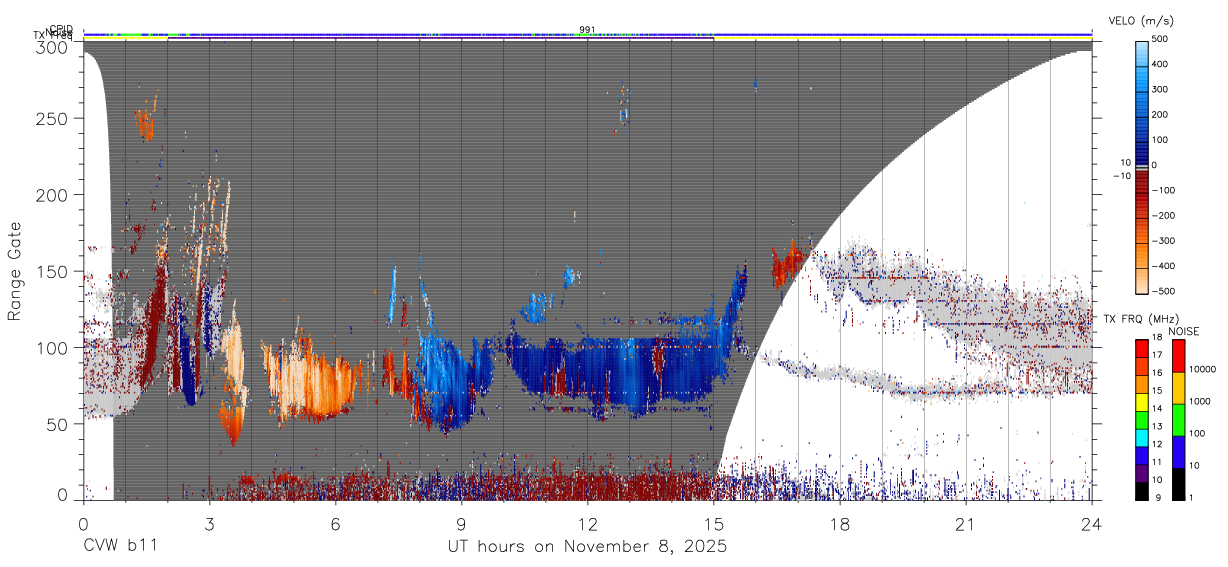Click Range Gate axis tick 100
The height and width of the screenshot is (567, 1228).
click(x=53, y=348)
